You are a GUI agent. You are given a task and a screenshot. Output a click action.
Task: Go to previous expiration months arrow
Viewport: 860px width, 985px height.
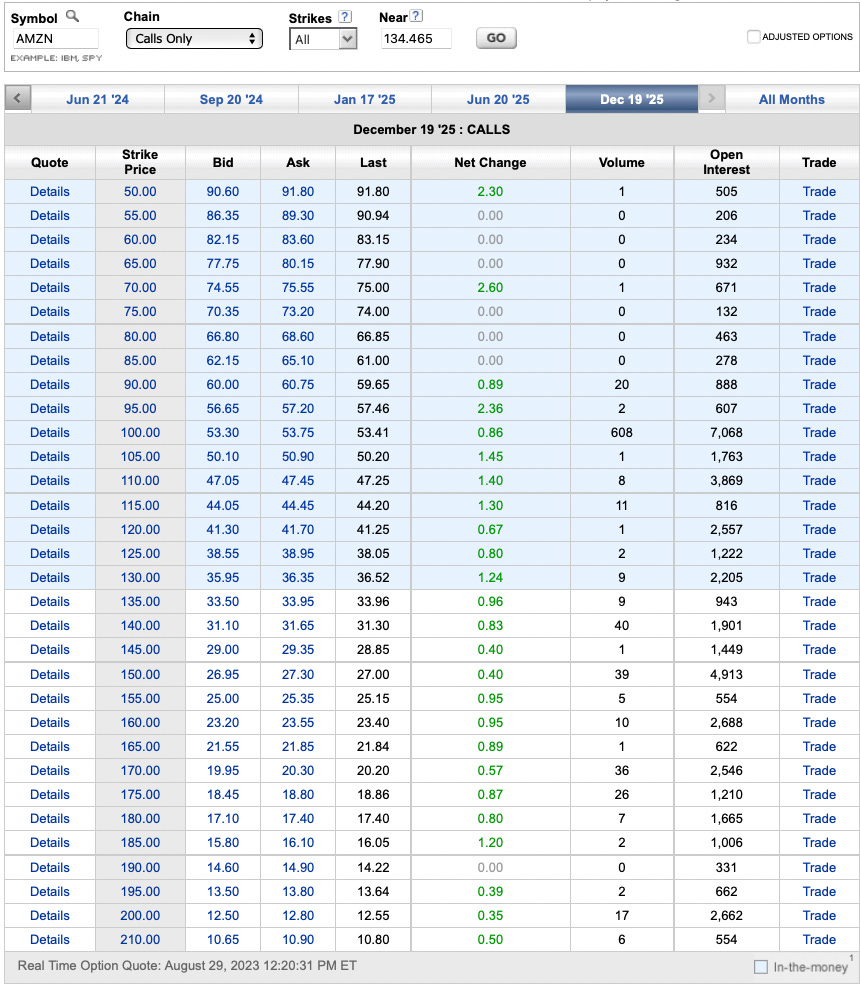point(18,98)
